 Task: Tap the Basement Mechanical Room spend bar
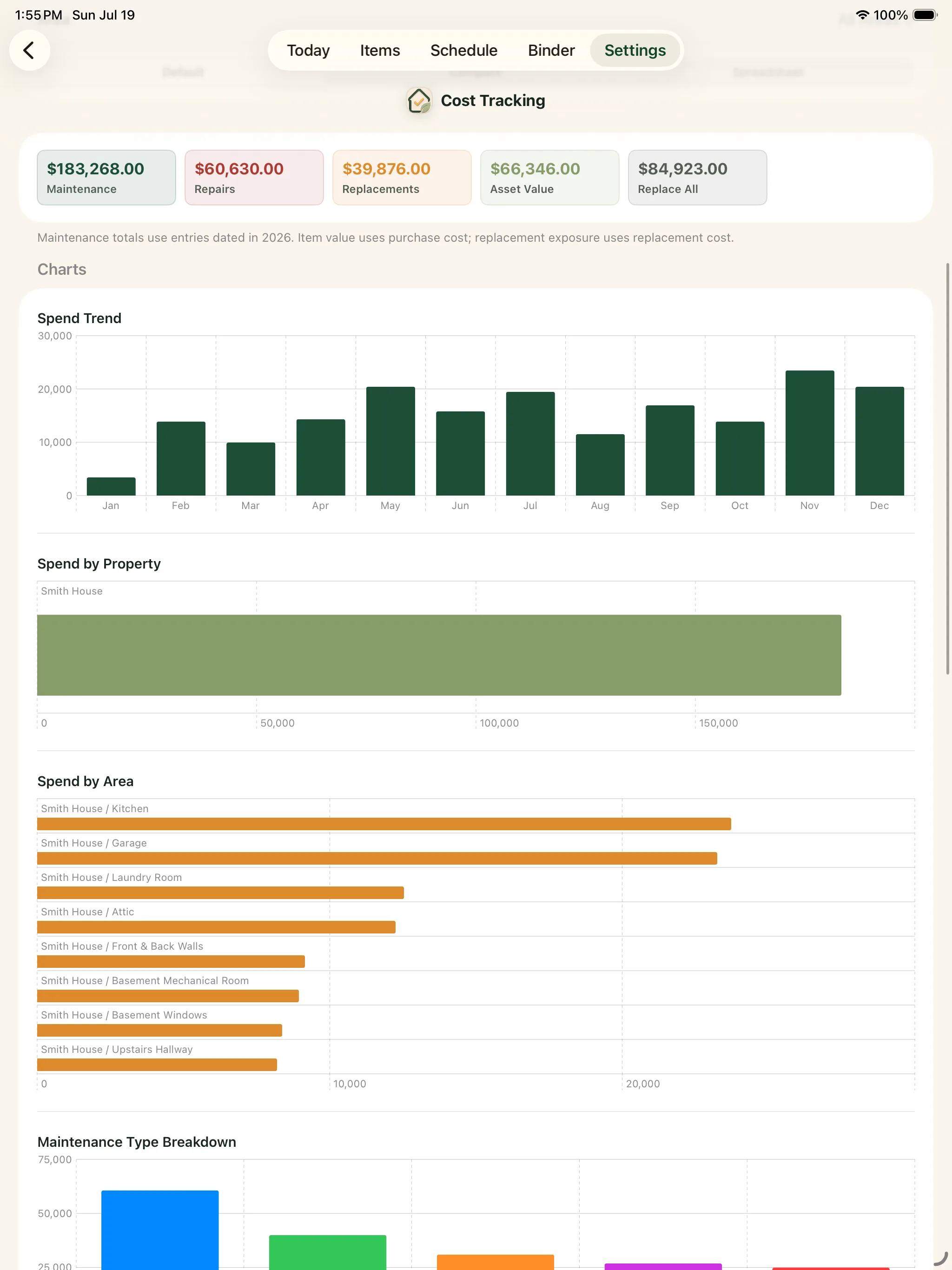(x=168, y=996)
